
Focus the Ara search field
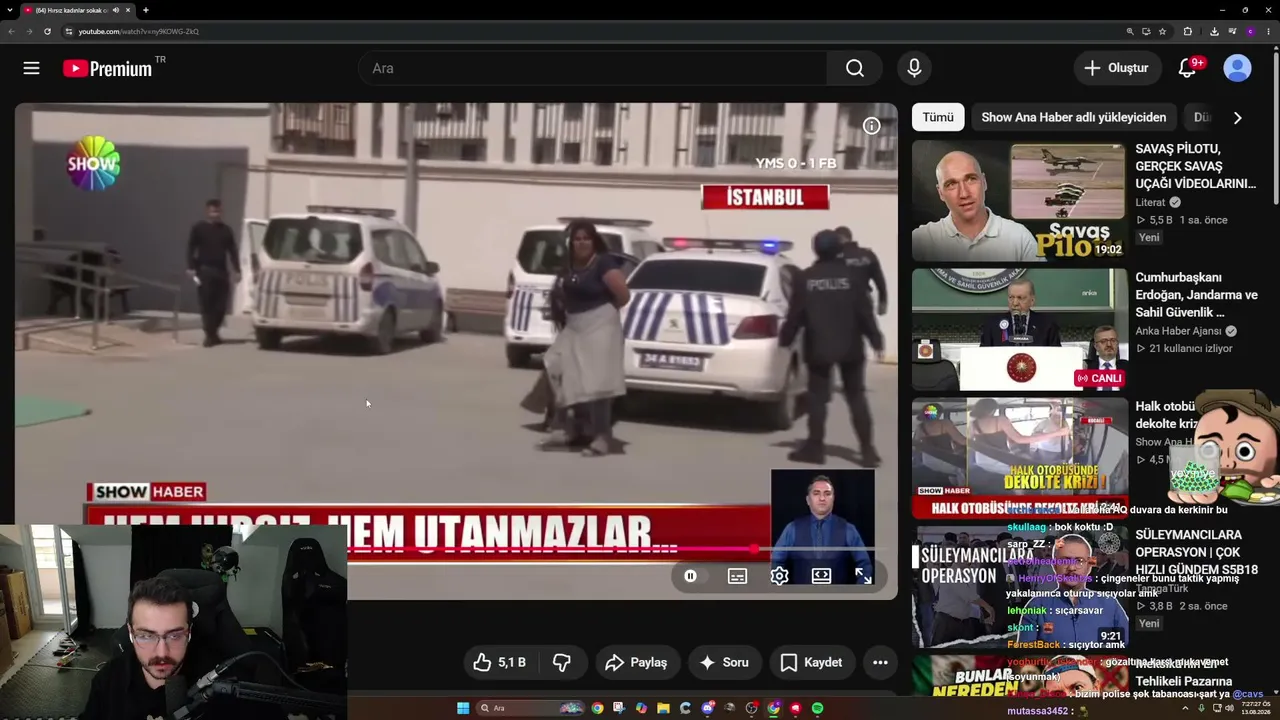592,68
